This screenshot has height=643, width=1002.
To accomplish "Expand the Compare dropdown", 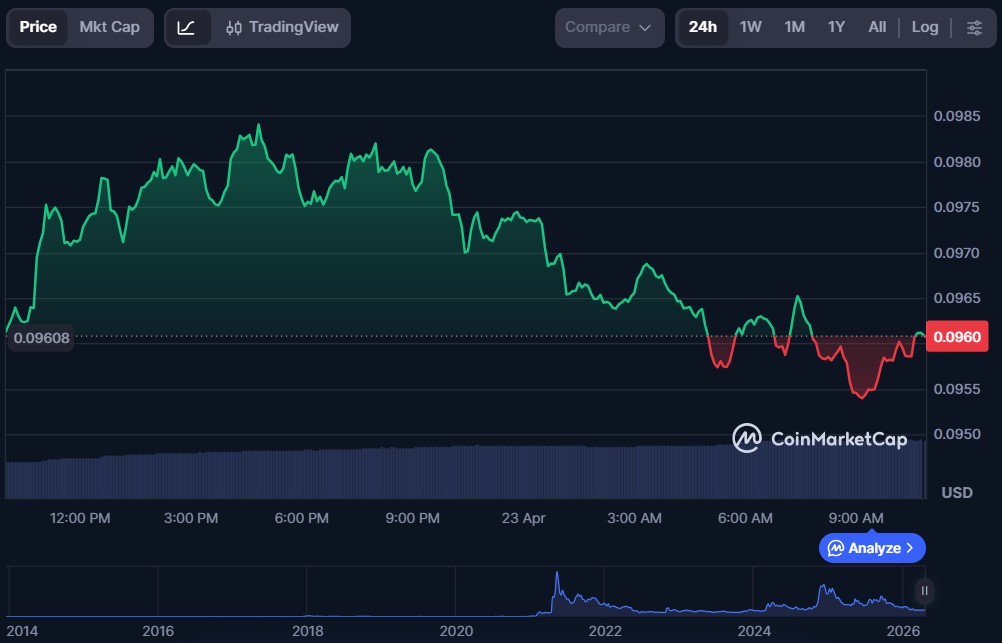I will pos(608,27).
